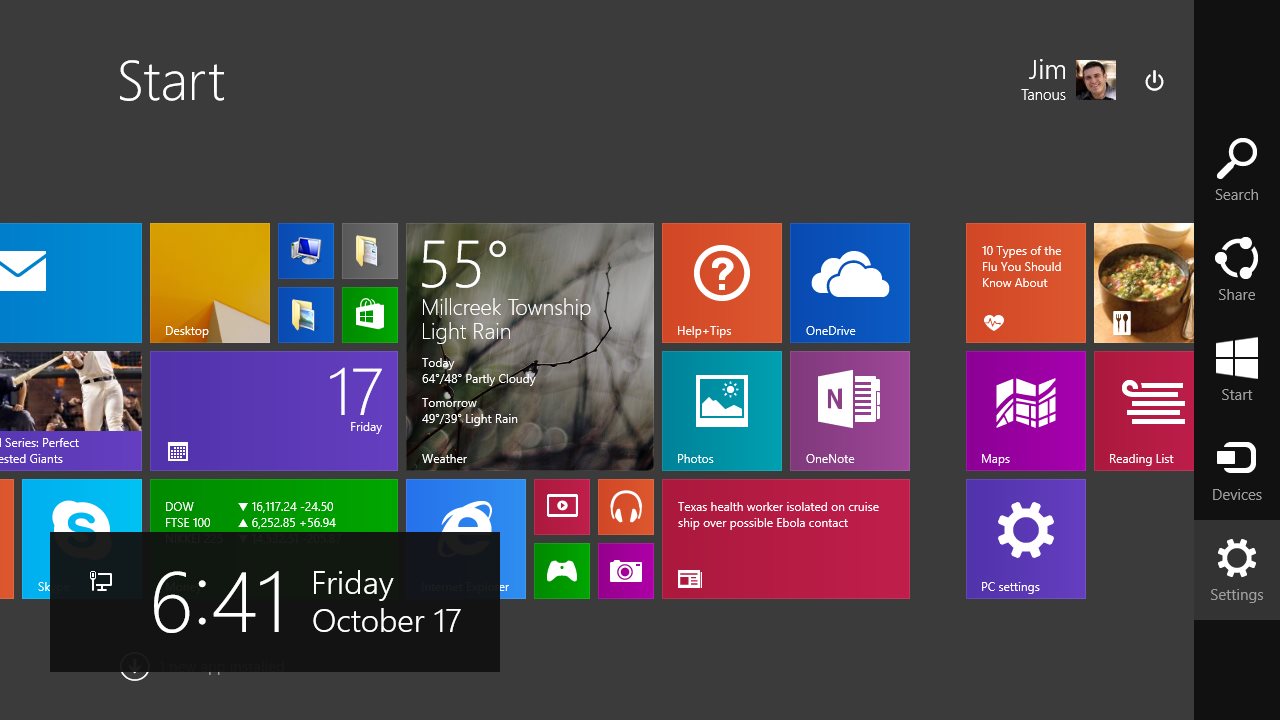The height and width of the screenshot is (720, 1280).
Task: Open the This PC small tile
Action: (x=306, y=251)
